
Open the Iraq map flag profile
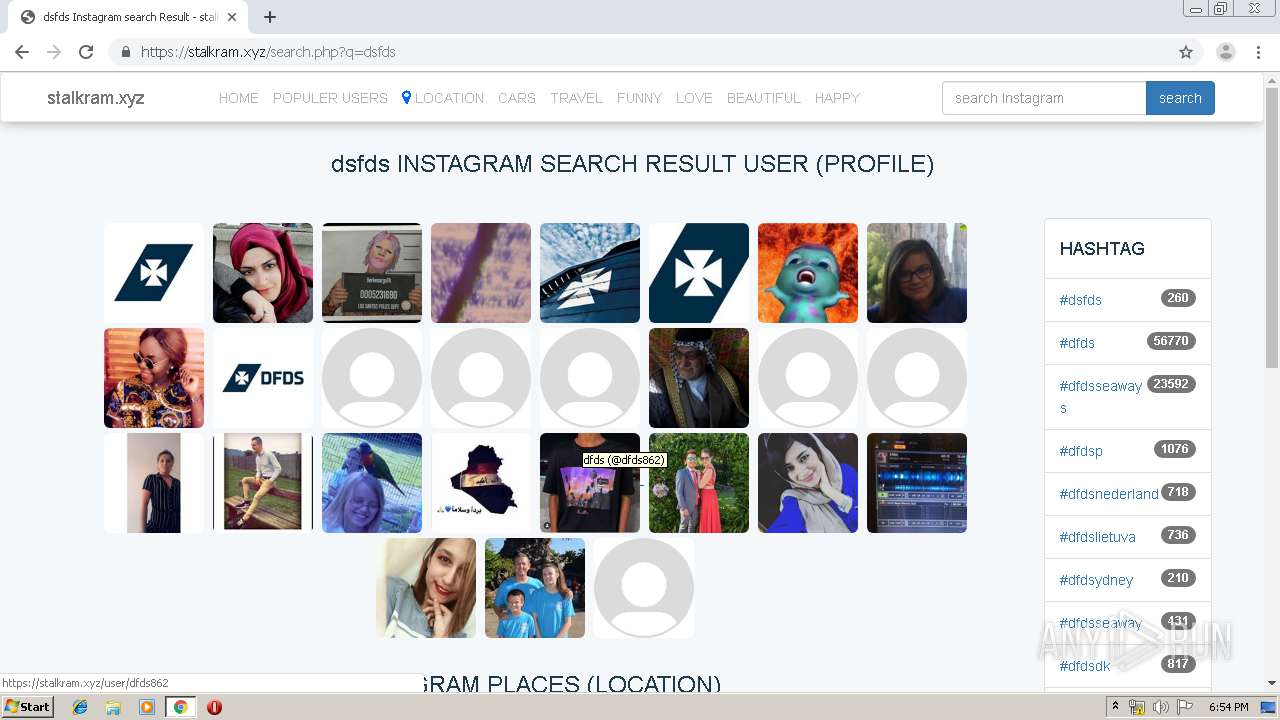point(481,483)
